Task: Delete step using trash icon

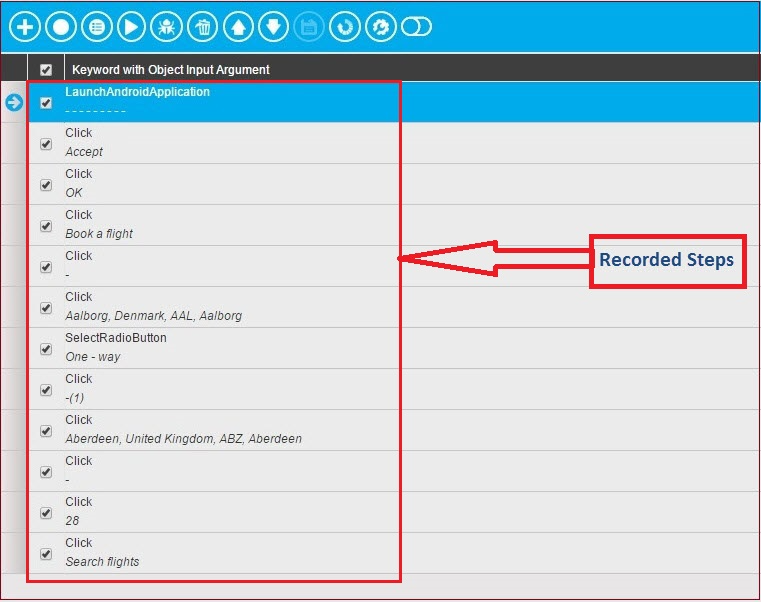Action: tap(203, 27)
